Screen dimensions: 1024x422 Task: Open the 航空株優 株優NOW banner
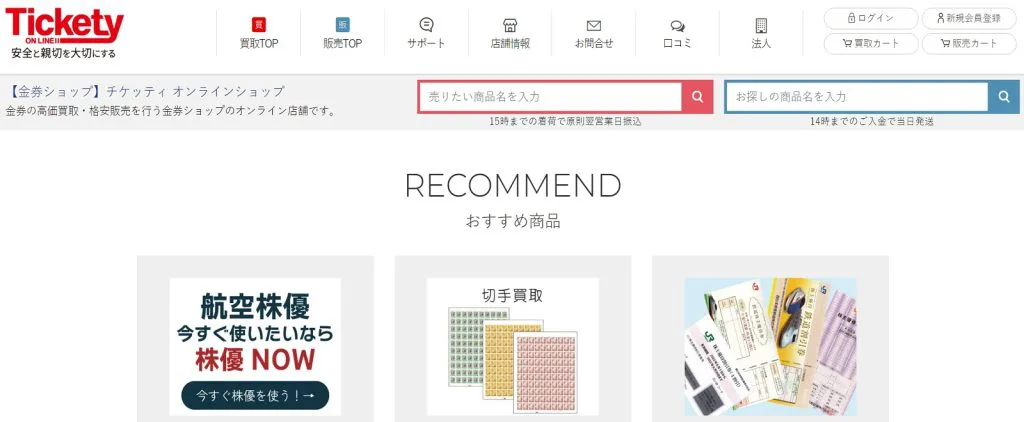click(255, 347)
